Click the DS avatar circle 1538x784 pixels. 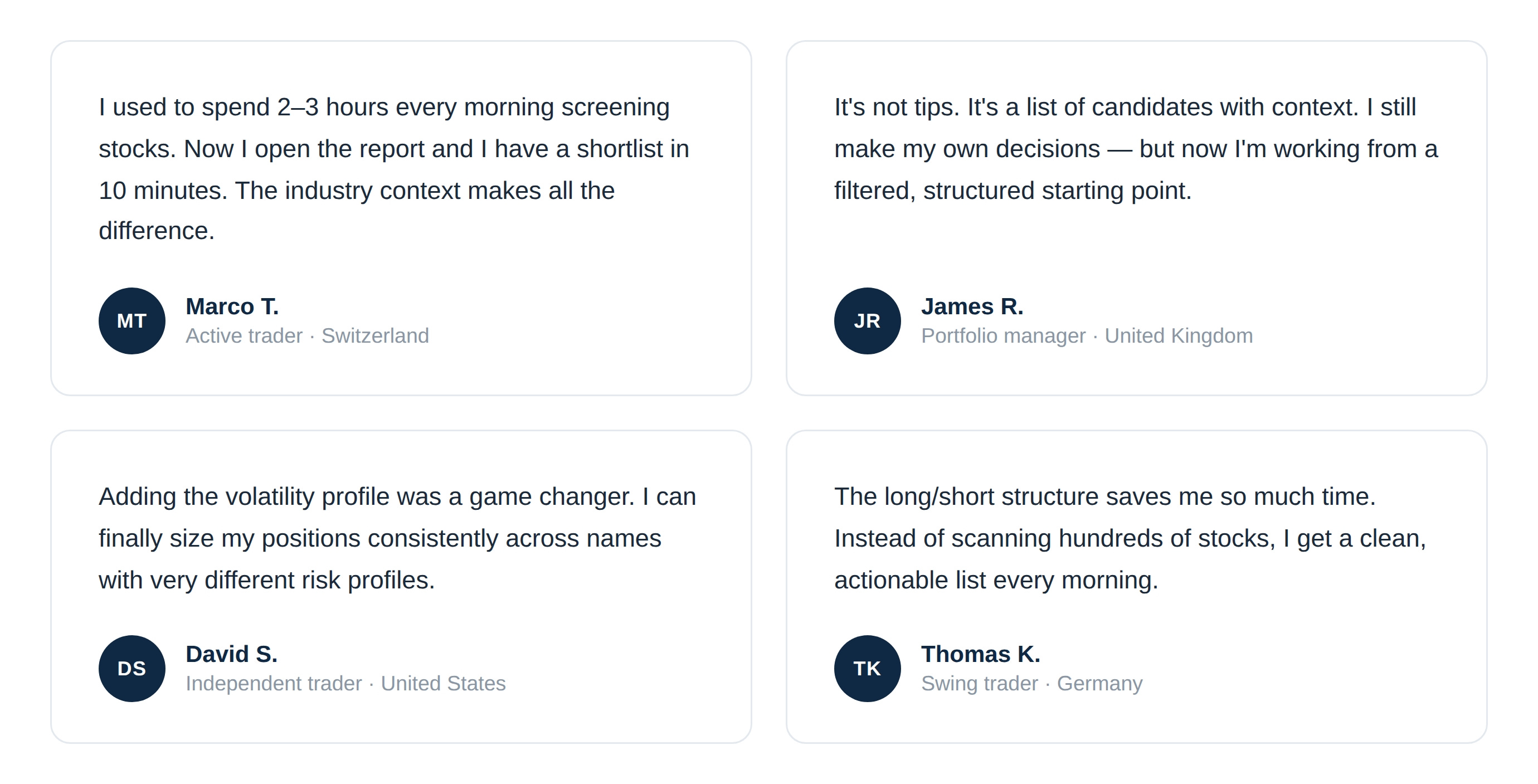(132, 668)
